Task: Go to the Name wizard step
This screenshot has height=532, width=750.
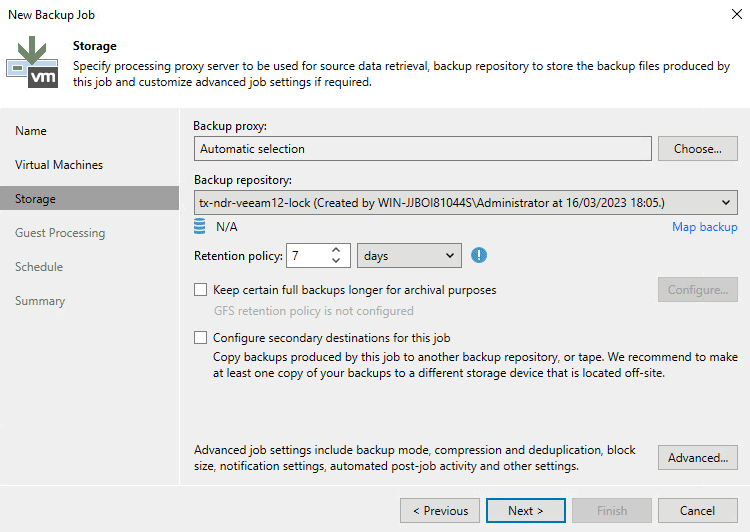Action: click(x=31, y=131)
